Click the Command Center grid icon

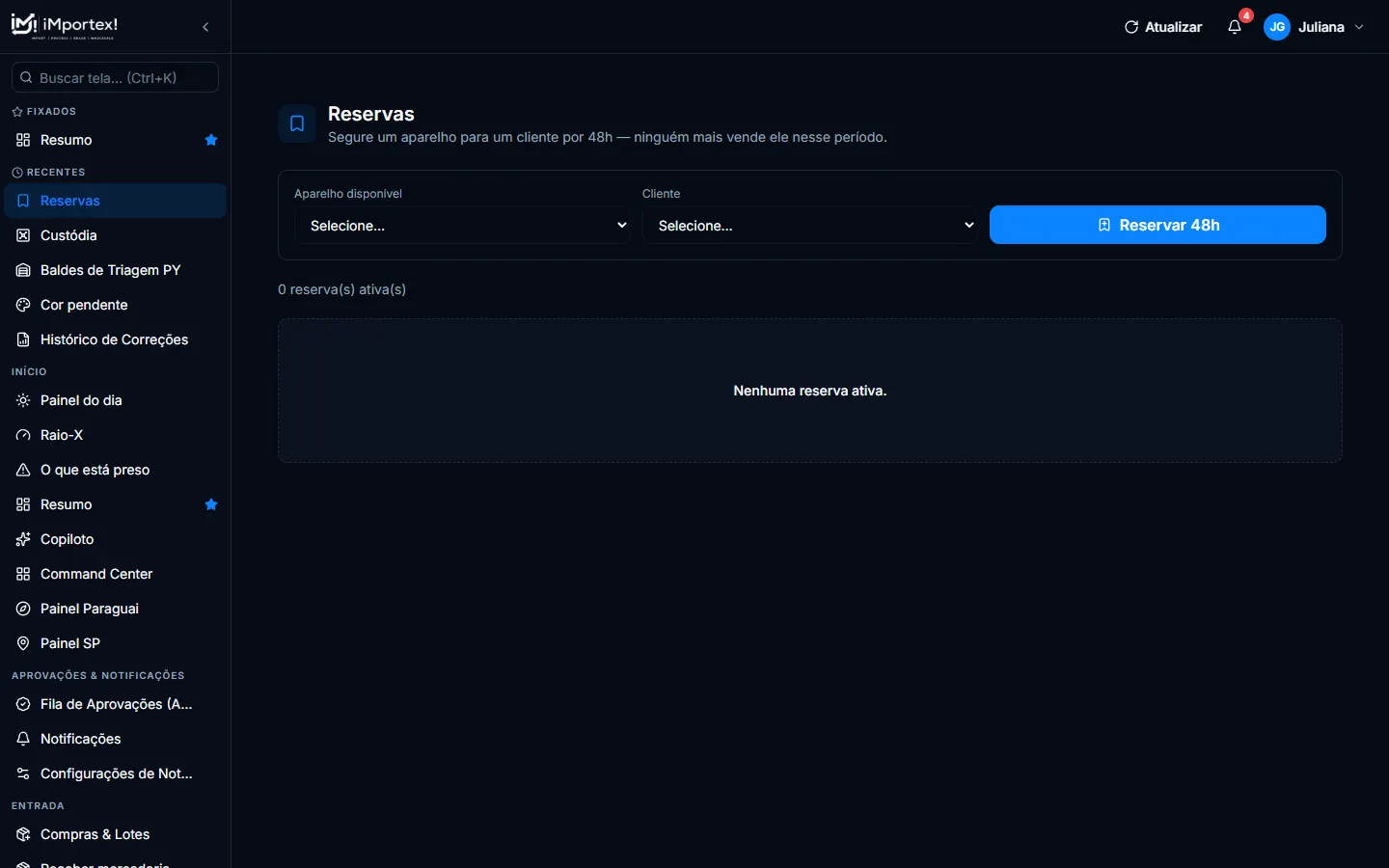(x=23, y=574)
